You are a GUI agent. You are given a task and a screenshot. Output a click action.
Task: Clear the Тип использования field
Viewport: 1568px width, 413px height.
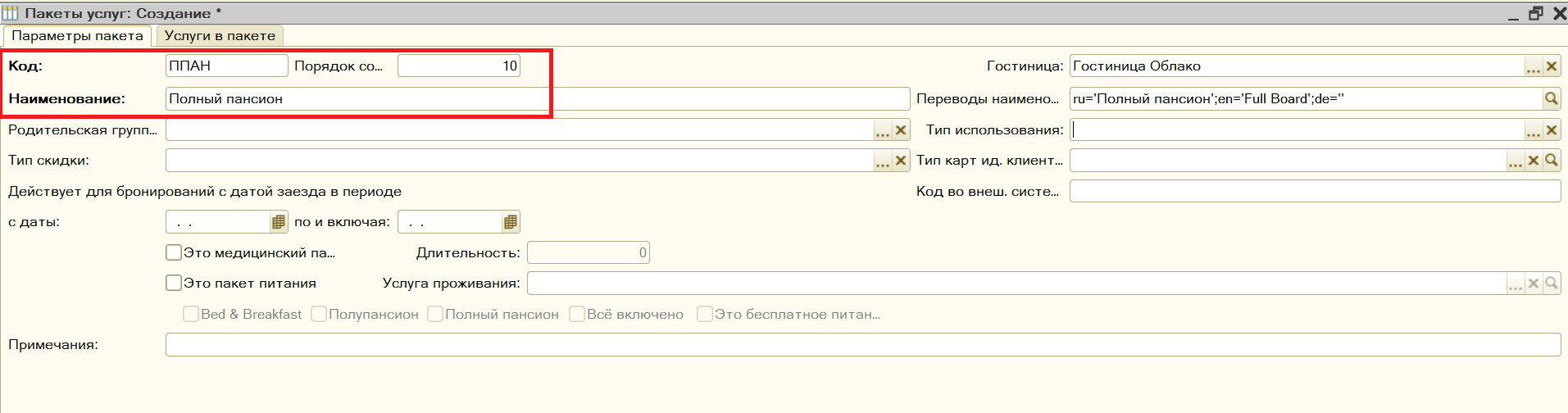click(x=1551, y=130)
